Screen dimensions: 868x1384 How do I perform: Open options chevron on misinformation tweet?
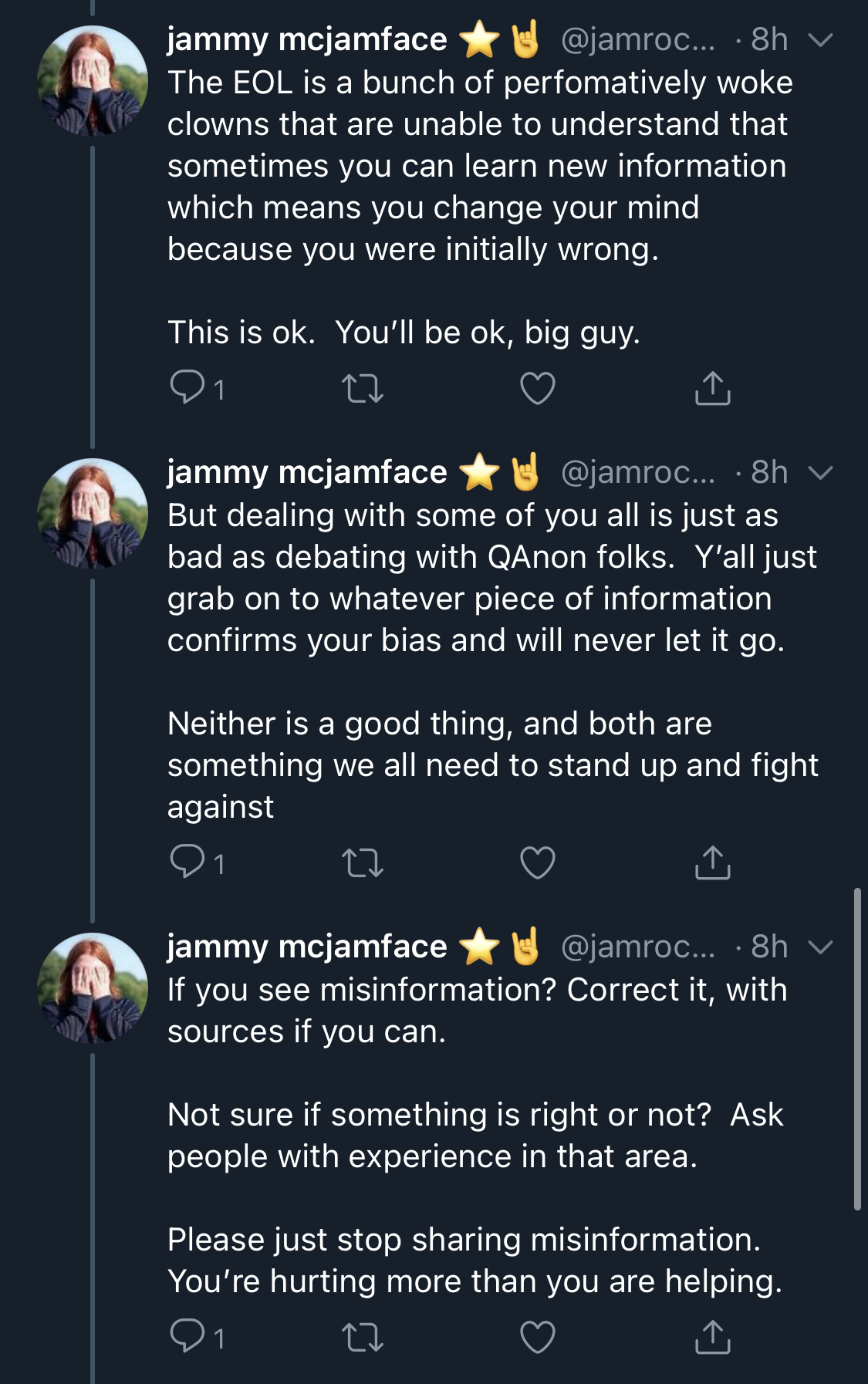coord(820,947)
